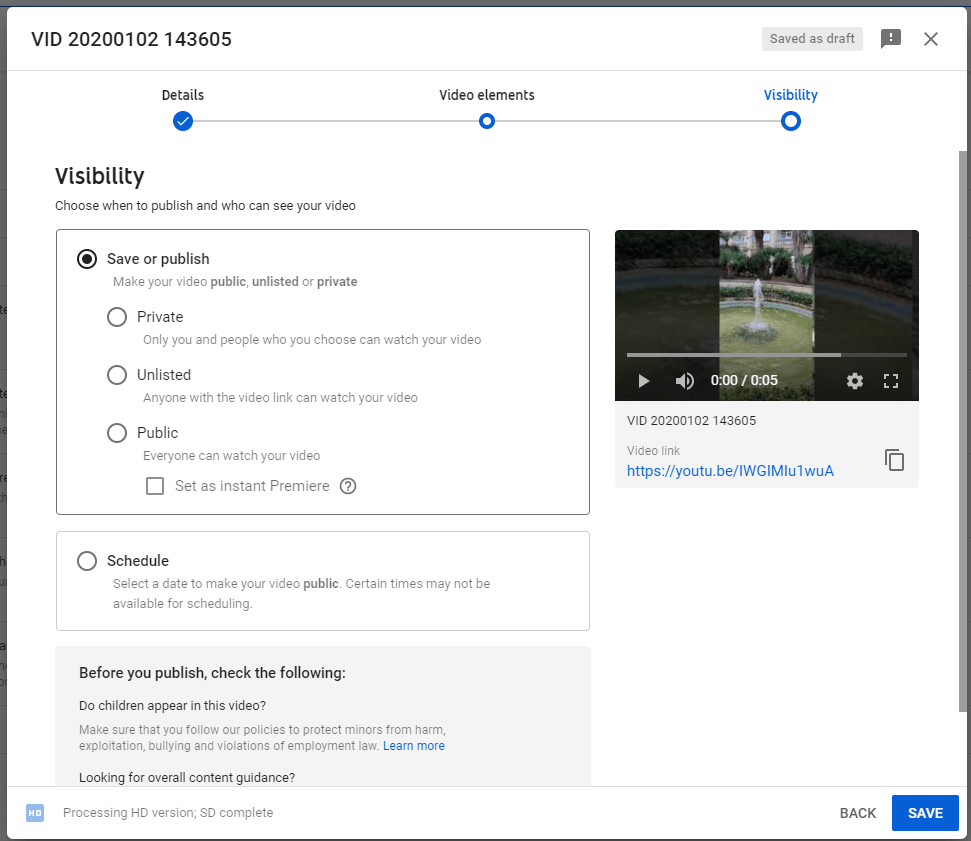Open the youtu.be video link
971x841 pixels.
[730, 471]
